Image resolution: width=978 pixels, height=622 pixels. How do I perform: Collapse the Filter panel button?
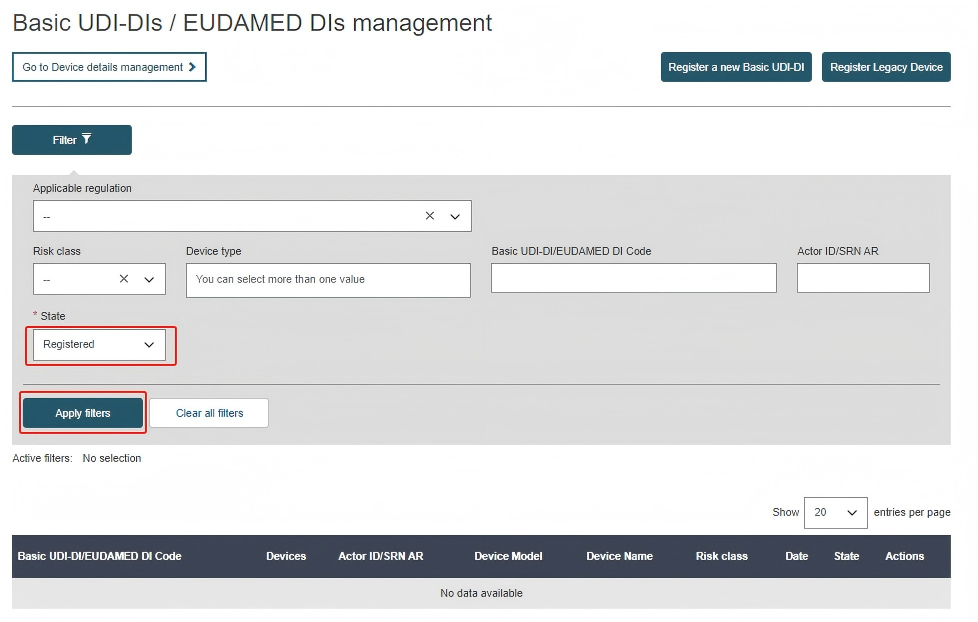72,140
